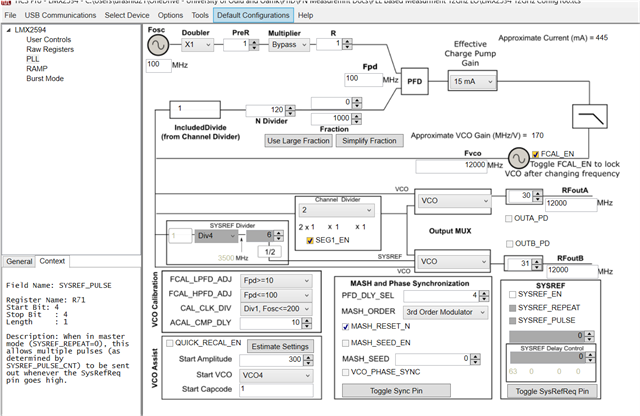The height and width of the screenshot is (416, 640).
Task: Click the RFoutB power stepper
Action: pyautogui.click(x=537, y=264)
